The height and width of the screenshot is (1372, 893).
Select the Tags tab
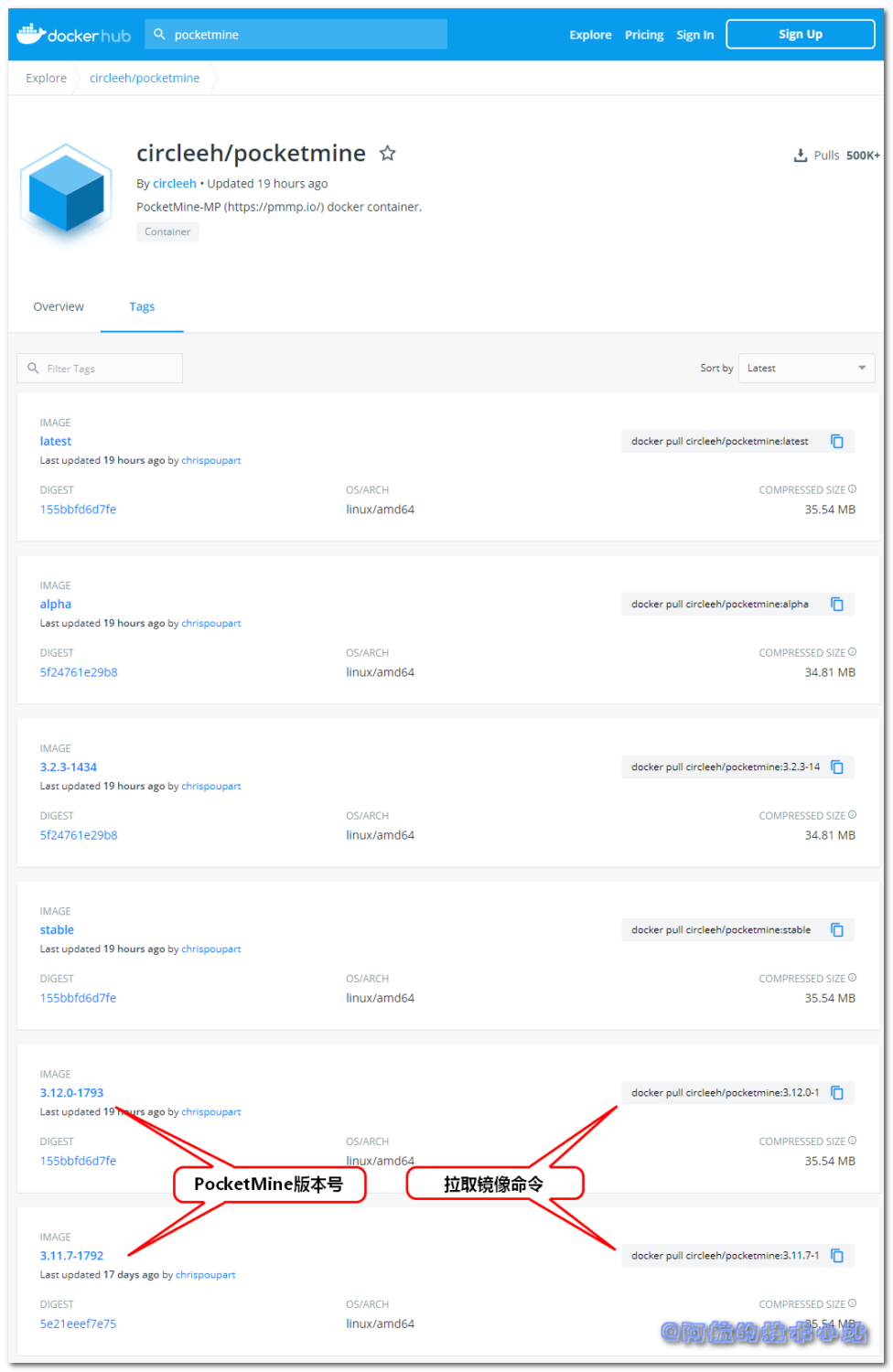(x=142, y=306)
